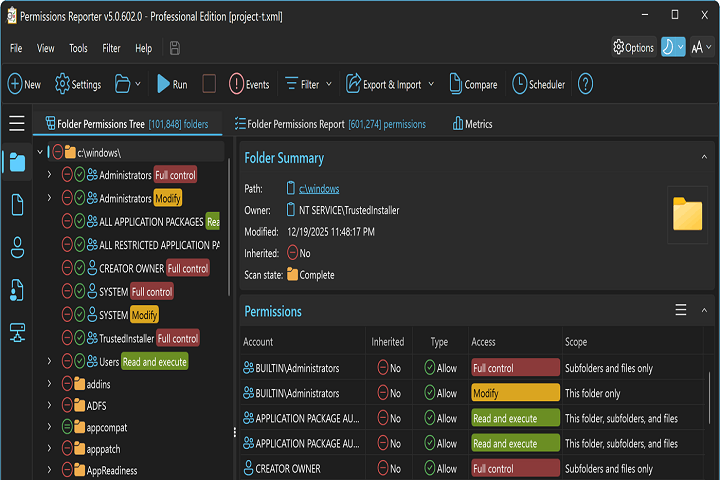This screenshot has width=720, height=480.
Task: Select the files view sidebar icon
Action: (17, 204)
